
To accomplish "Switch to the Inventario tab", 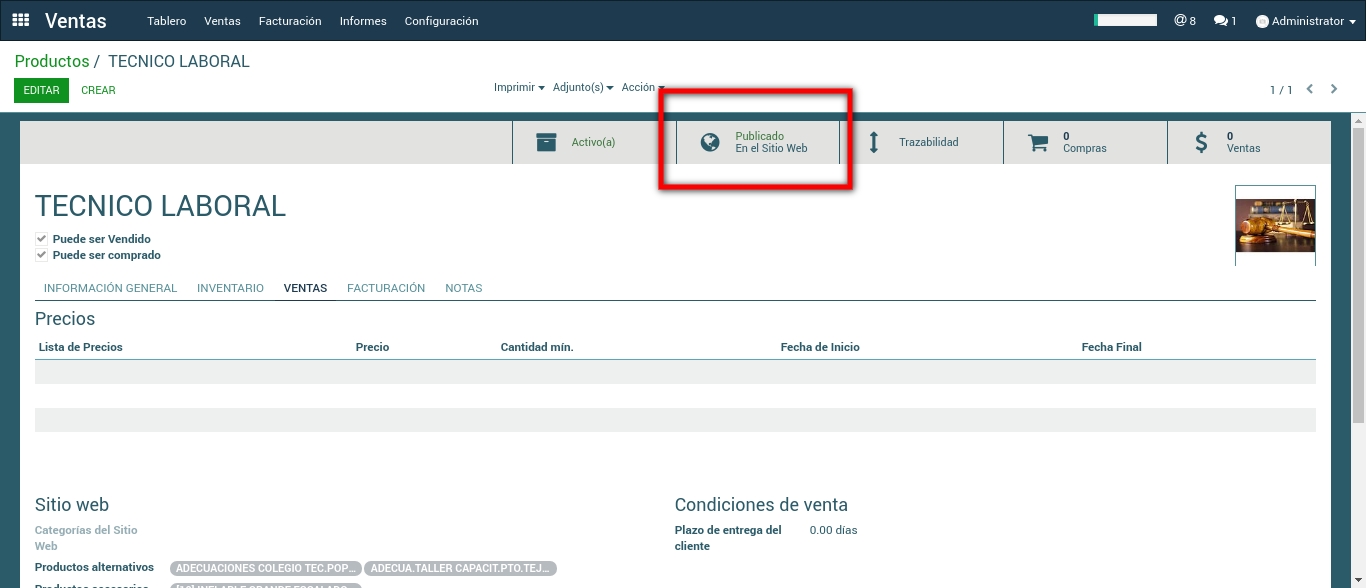I will point(230,288).
